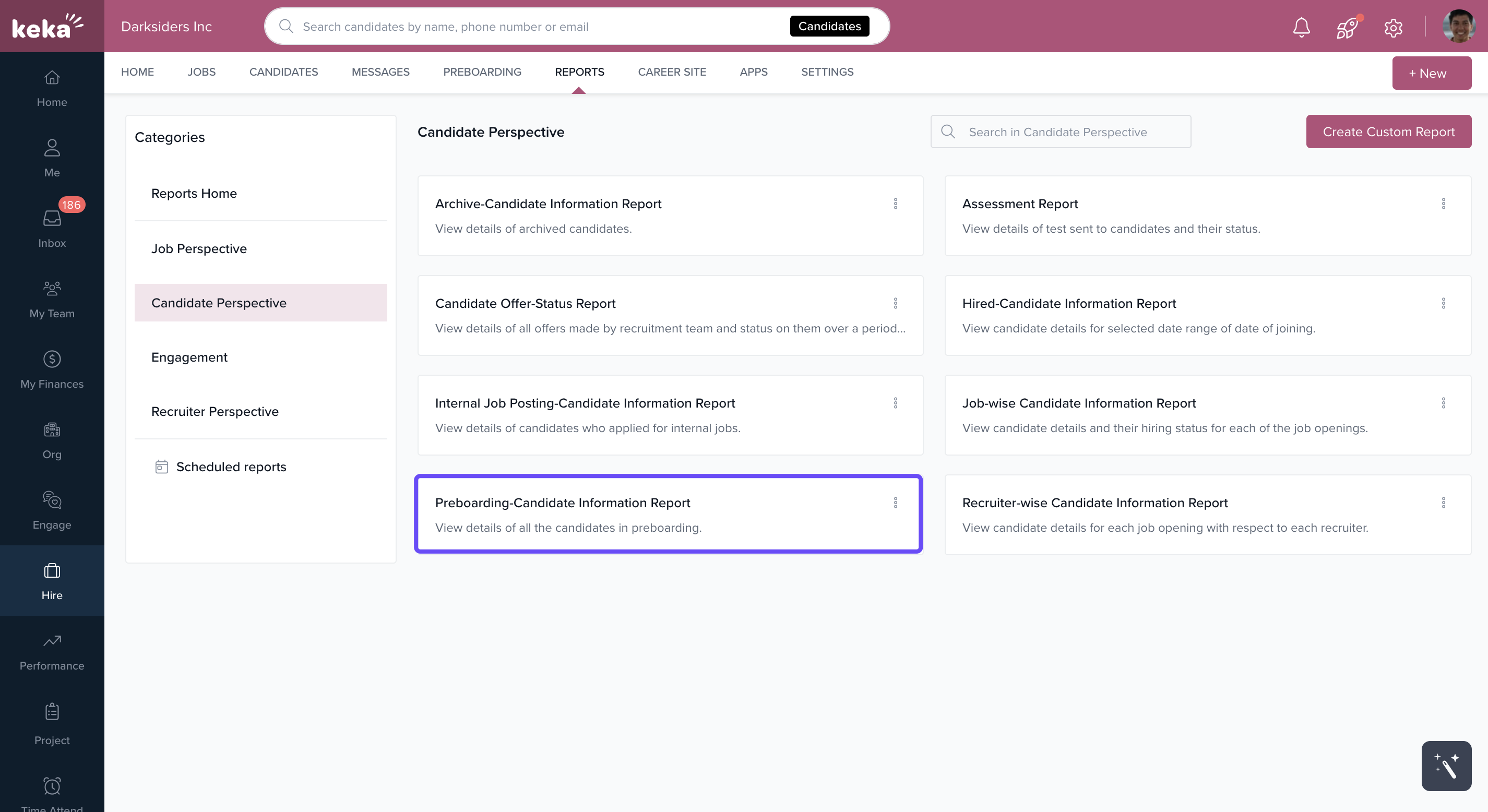Open Scheduled reports category

click(231, 467)
